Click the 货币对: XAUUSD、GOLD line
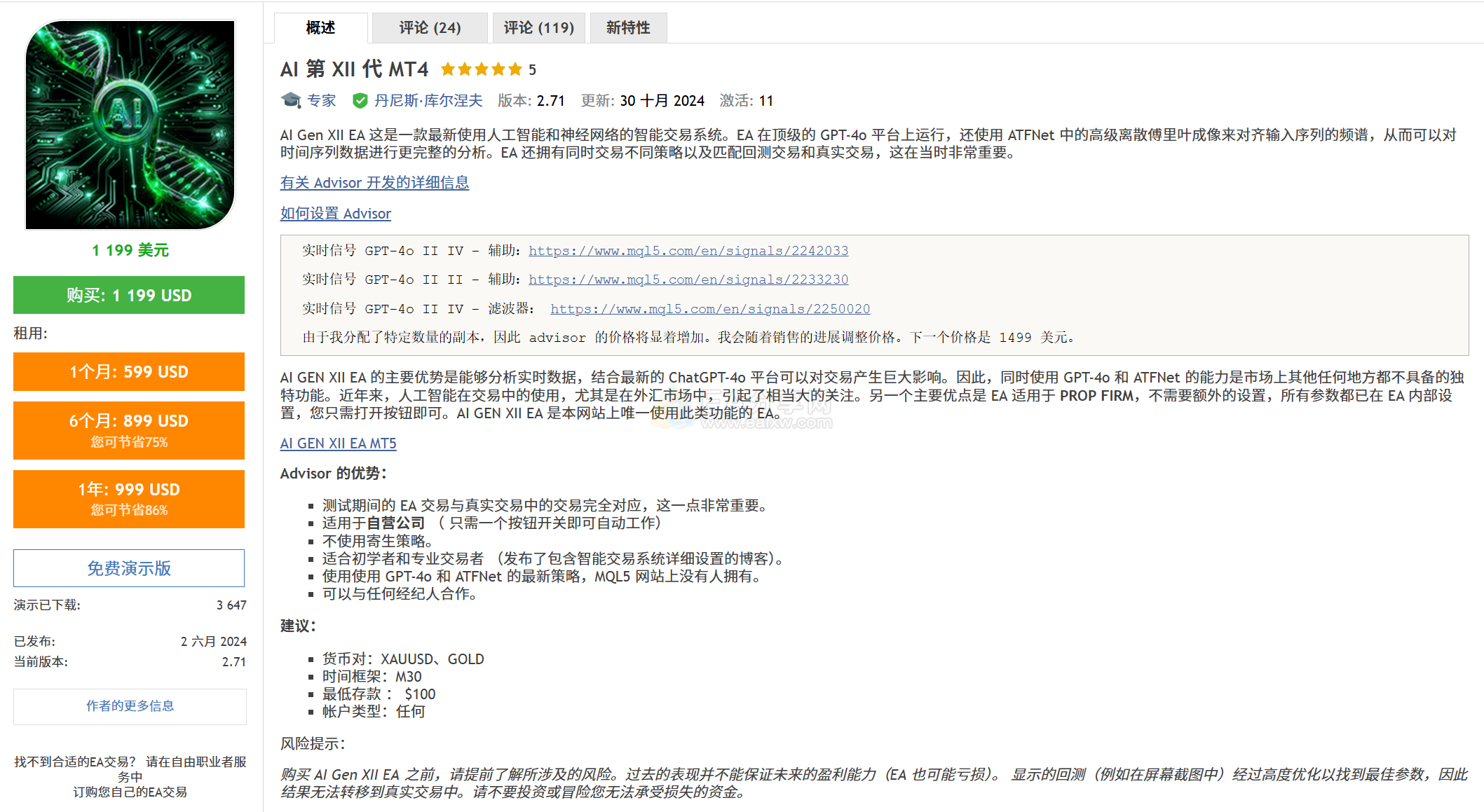 [403, 659]
